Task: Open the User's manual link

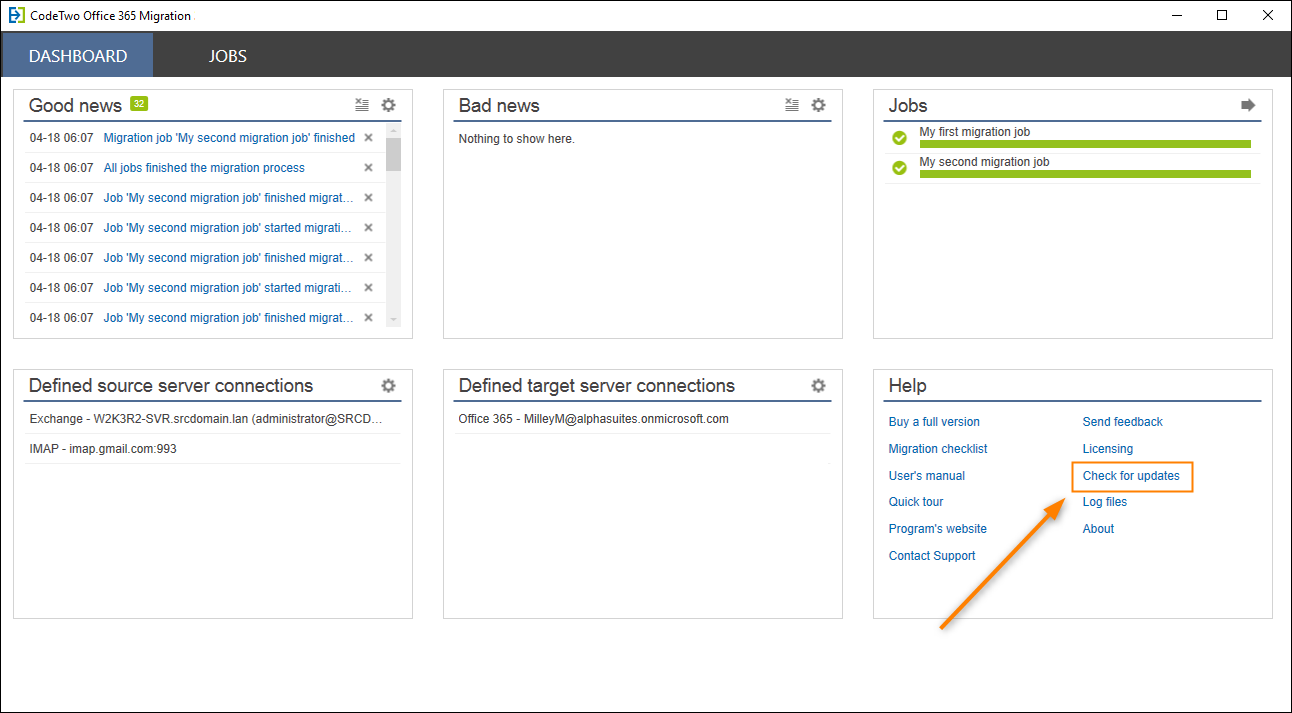Action: pyautogui.click(x=927, y=476)
